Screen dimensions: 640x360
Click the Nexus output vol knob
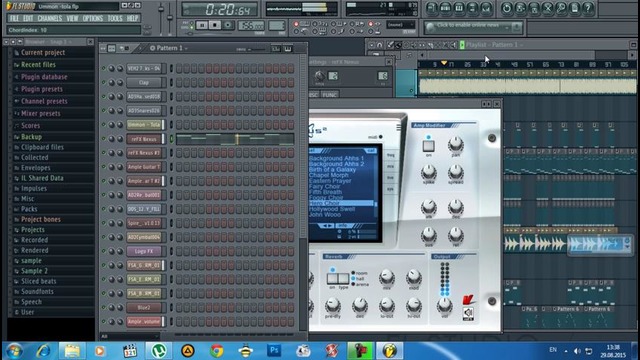(x=444, y=304)
